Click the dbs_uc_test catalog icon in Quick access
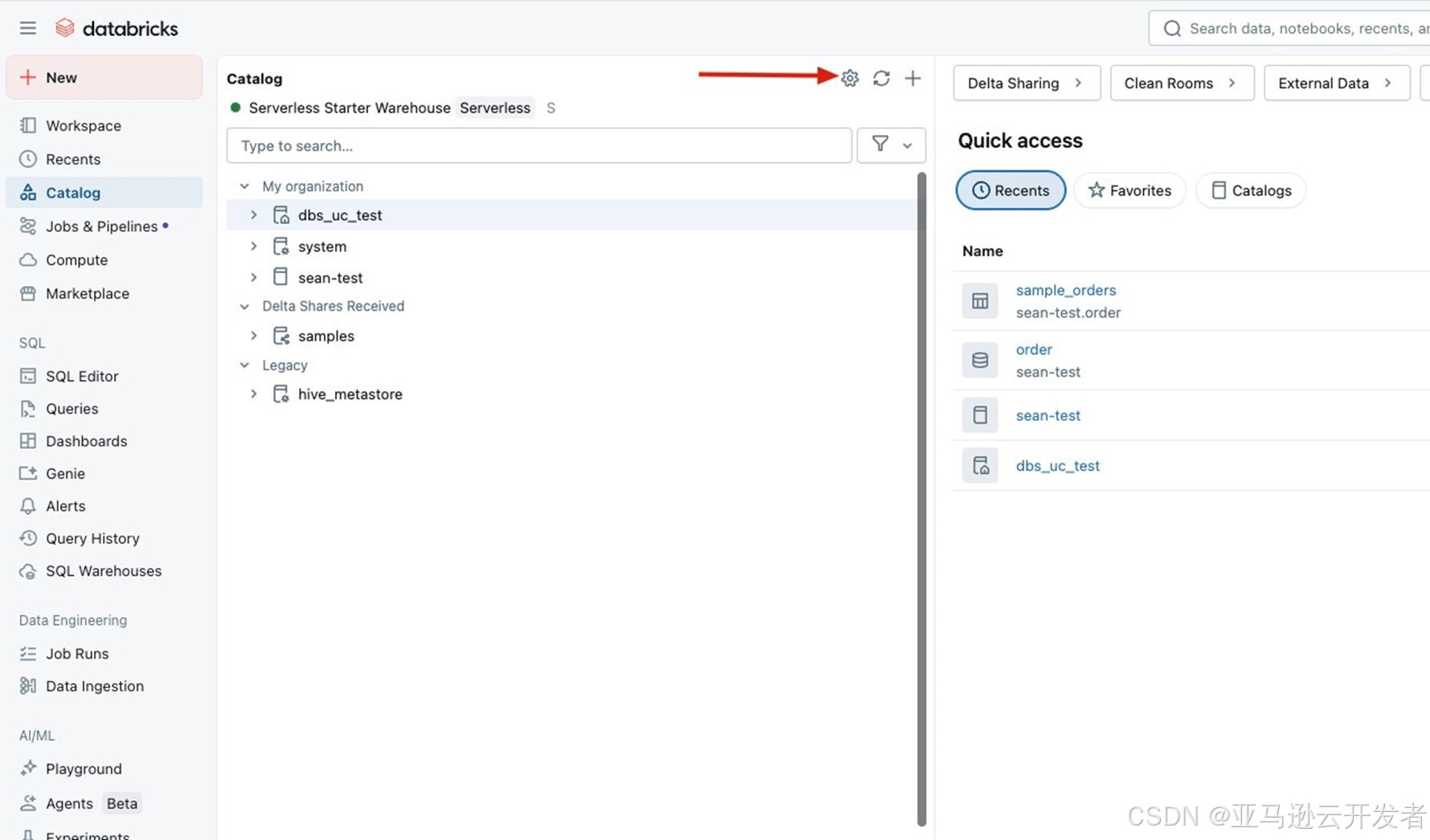 click(980, 466)
